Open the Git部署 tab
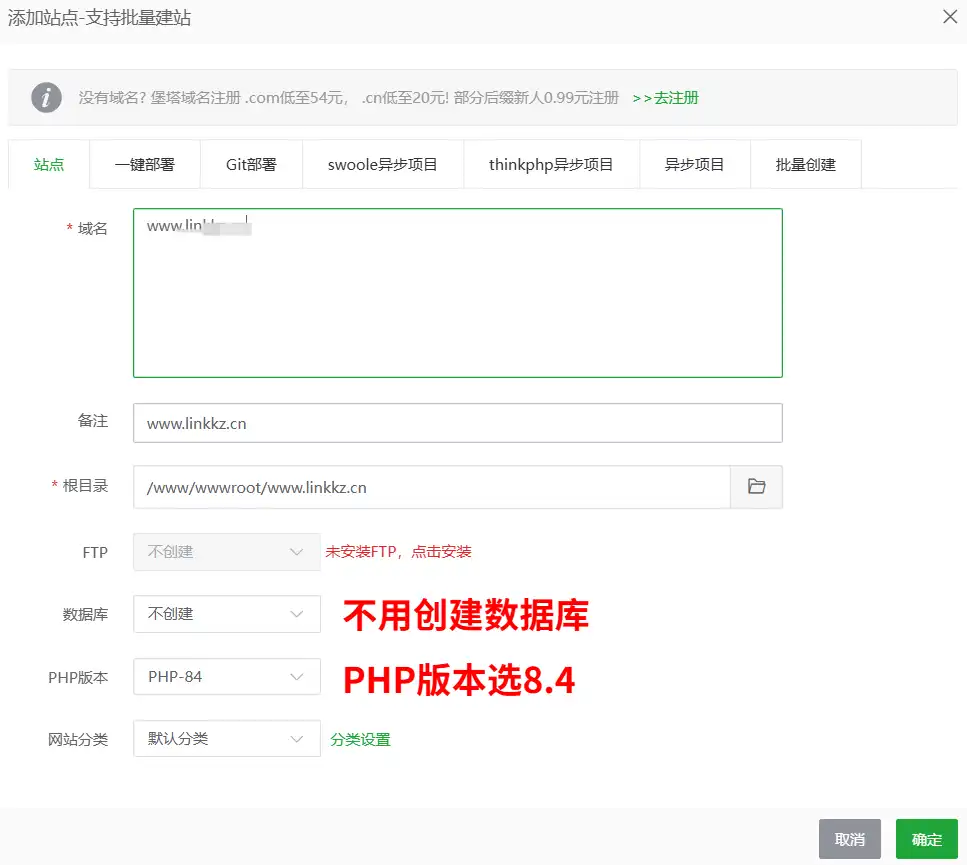967x865 pixels. (251, 165)
